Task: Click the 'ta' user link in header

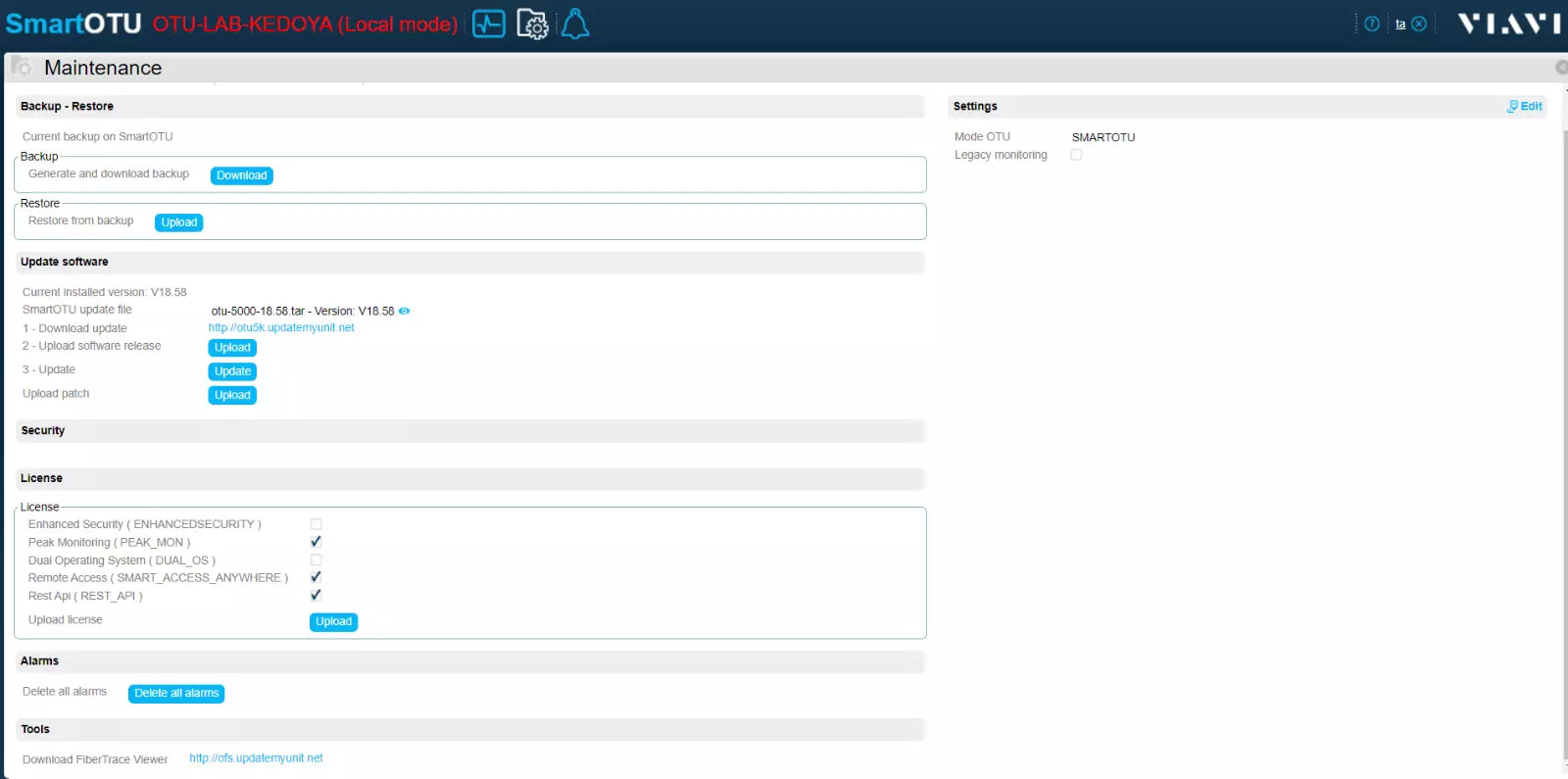Action: point(1400,24)
